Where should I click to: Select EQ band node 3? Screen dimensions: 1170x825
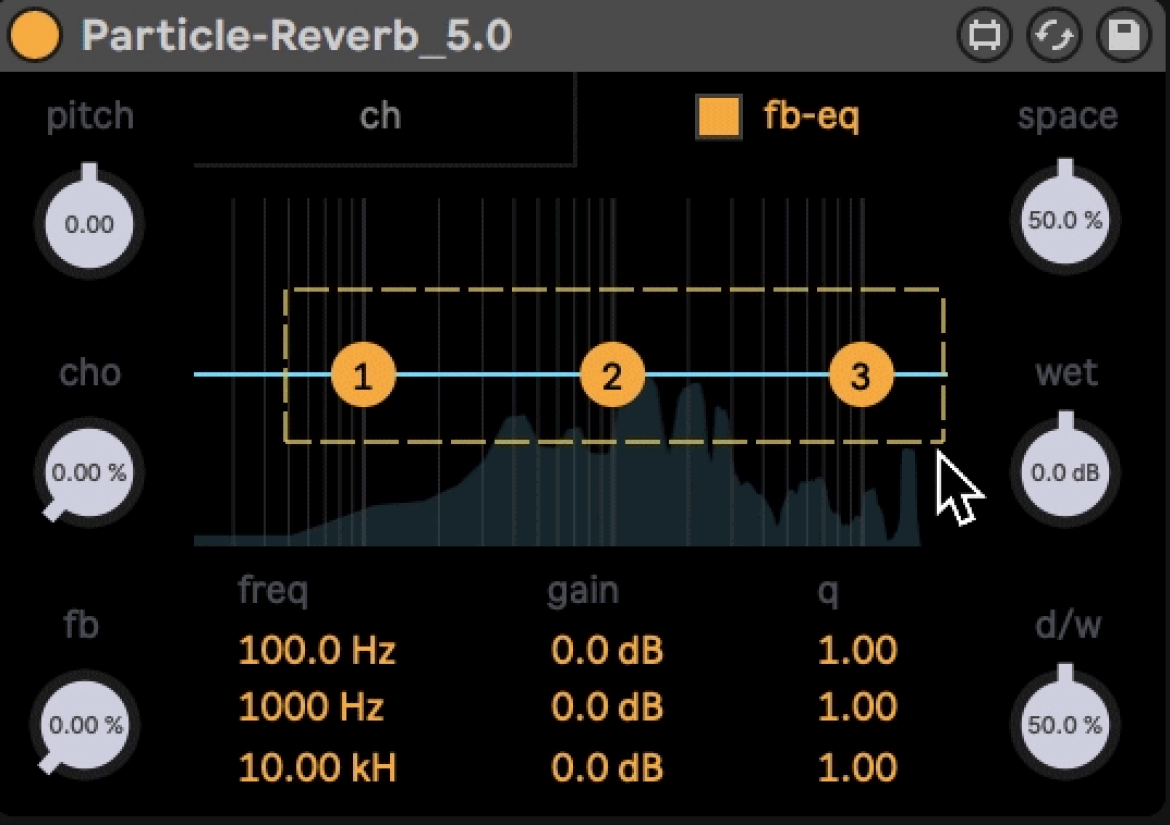coord(861,375)
